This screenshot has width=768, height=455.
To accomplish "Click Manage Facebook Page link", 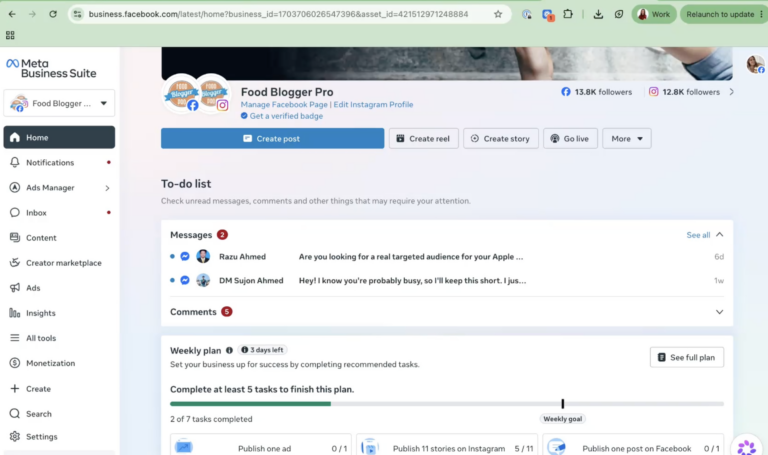I will [x=284, y=104].
